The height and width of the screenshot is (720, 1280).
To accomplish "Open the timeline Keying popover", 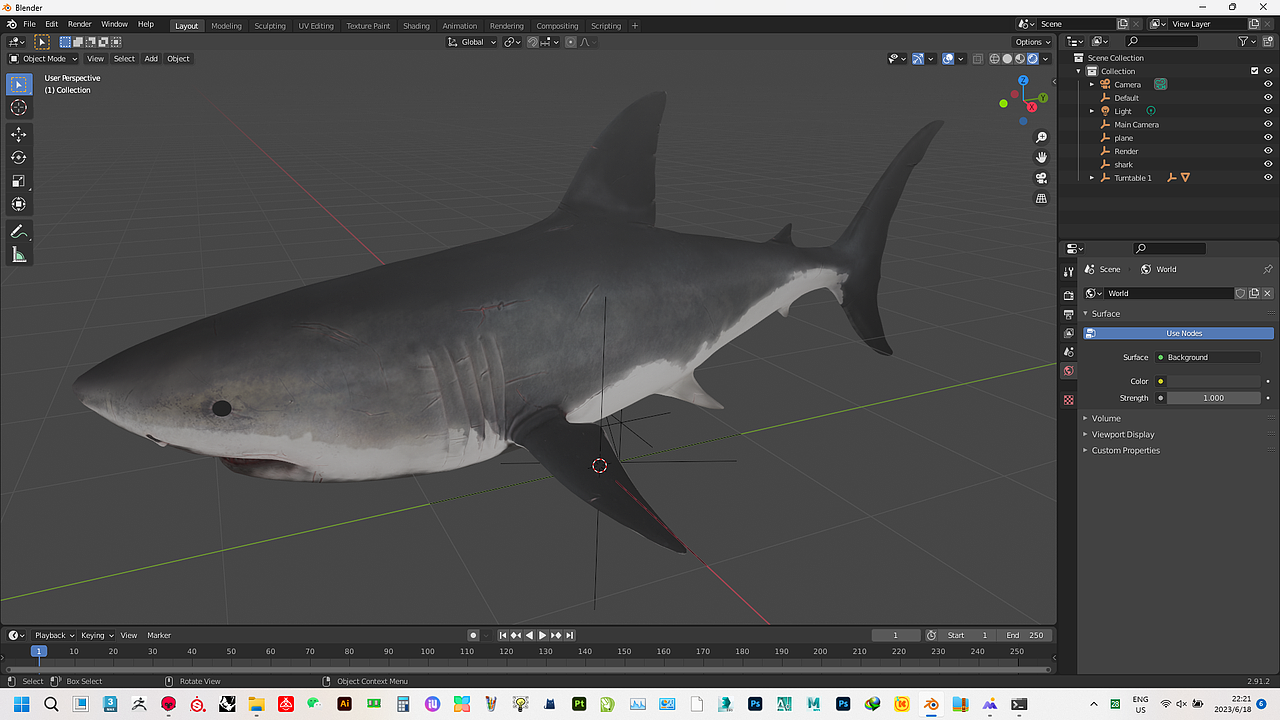I will coord(97,635).
